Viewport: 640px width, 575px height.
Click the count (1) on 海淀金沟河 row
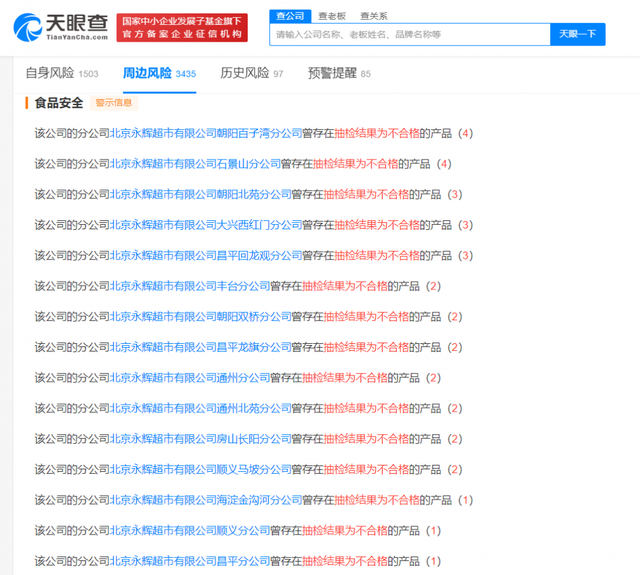[465, 500]
